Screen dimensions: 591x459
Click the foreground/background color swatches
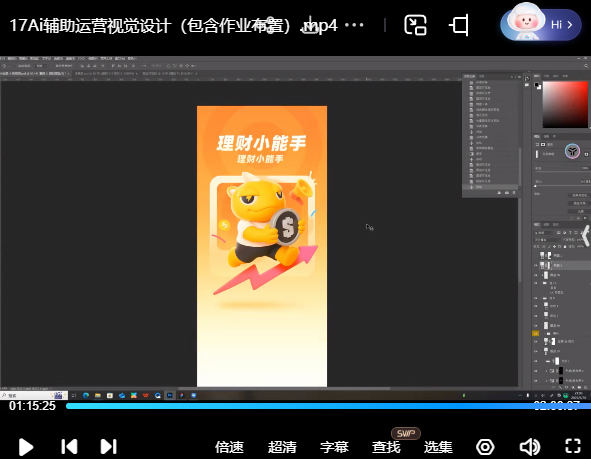(x=538, y=86)
